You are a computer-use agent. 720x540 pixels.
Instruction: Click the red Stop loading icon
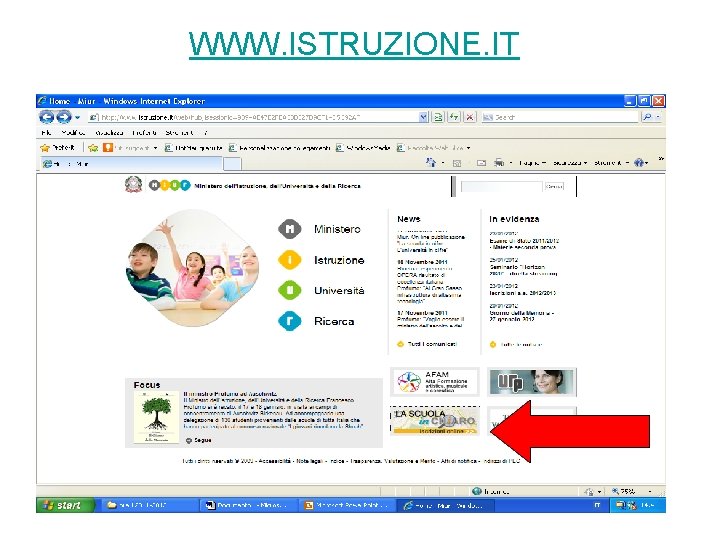[x=469, y=118]
